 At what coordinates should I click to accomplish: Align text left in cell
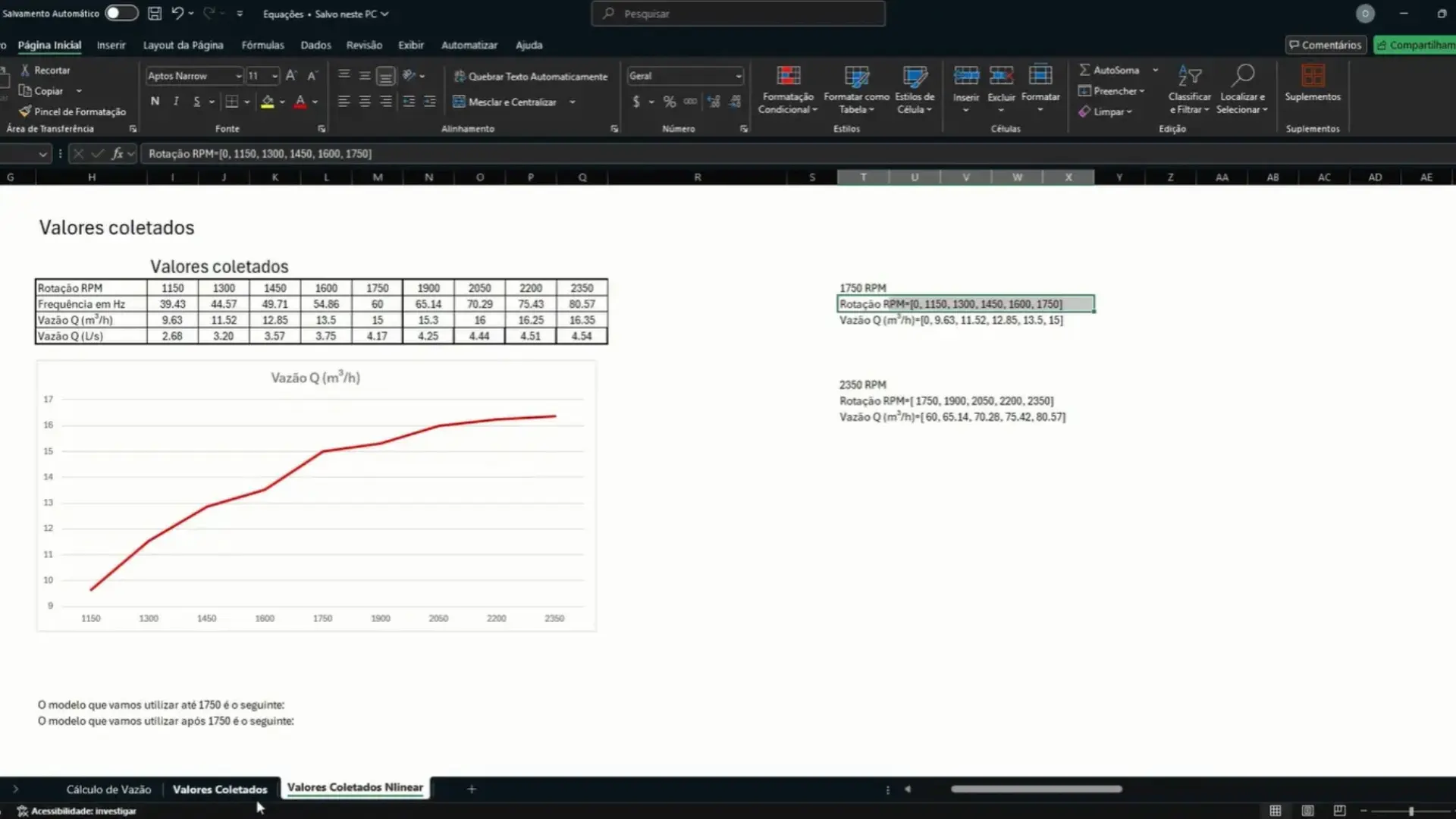(344, 102)
